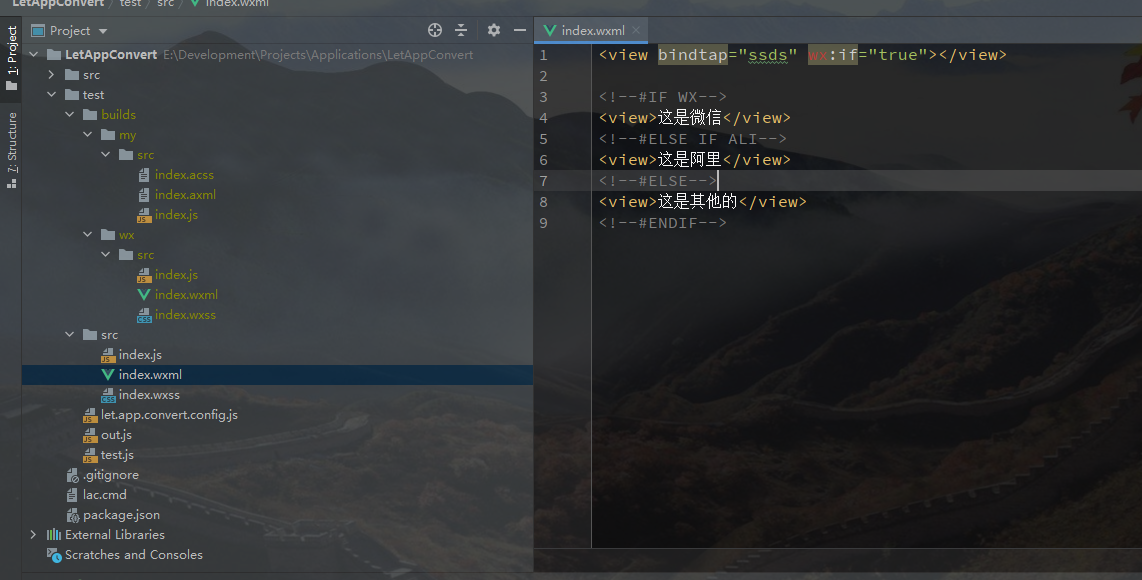This screenshot has width=1142, height=580.
Task: Click the locate/select opened file target icon
Action: pyautogui.click(x=435, y=31)
